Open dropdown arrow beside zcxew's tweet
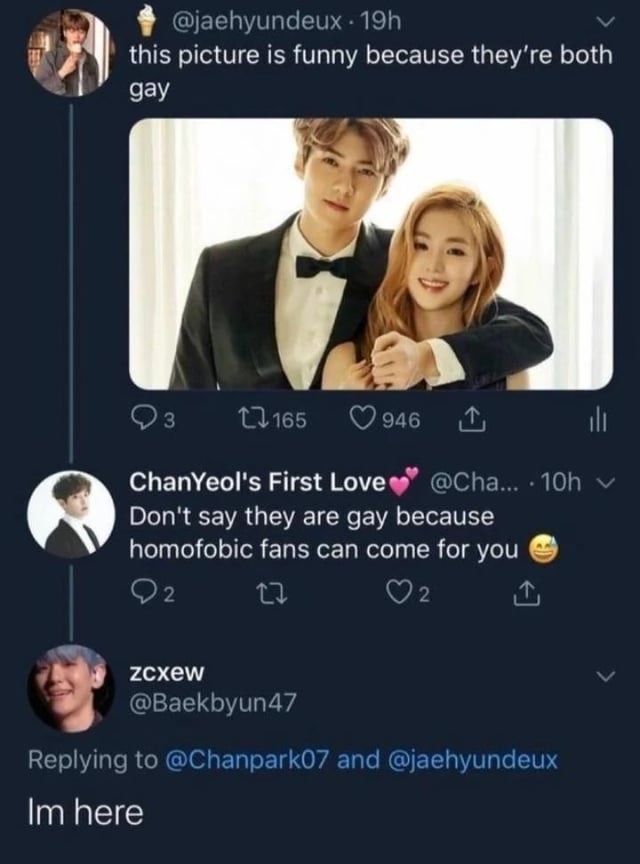 click(x=603, y=677)
